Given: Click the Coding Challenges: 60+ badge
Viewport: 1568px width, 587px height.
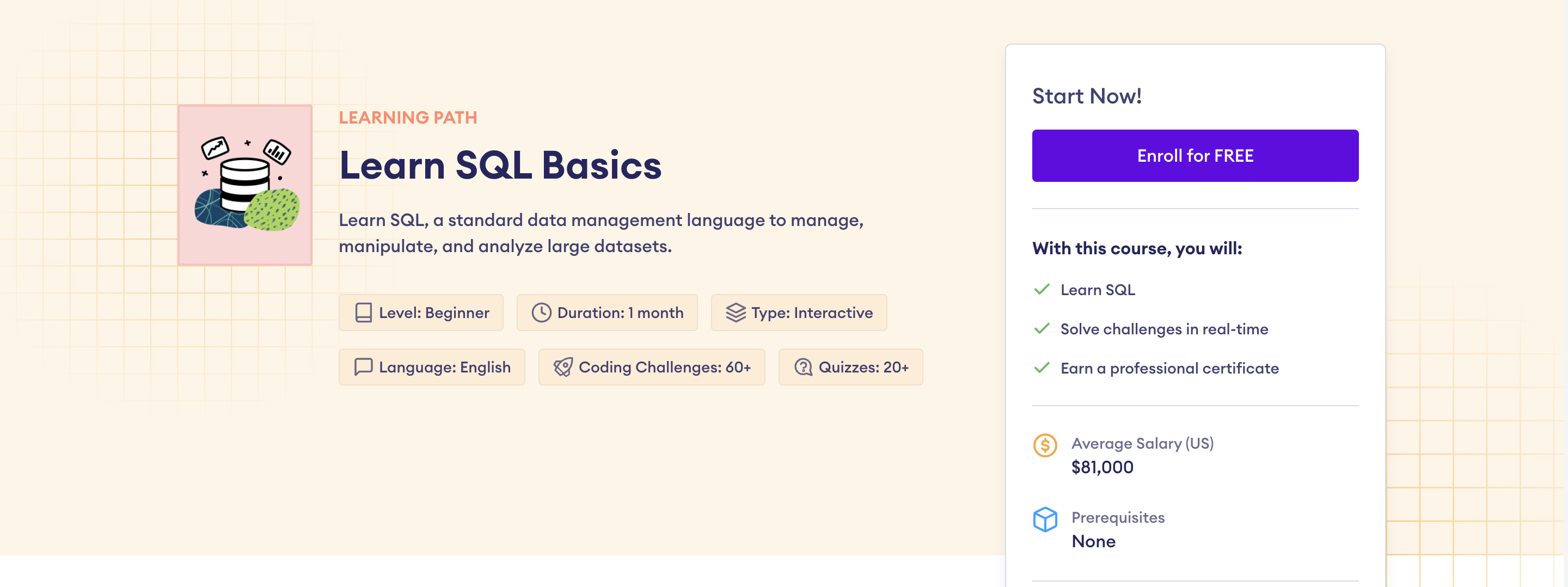Looking at the screenshot, I should pyautogui.click(x=651, y=367).
